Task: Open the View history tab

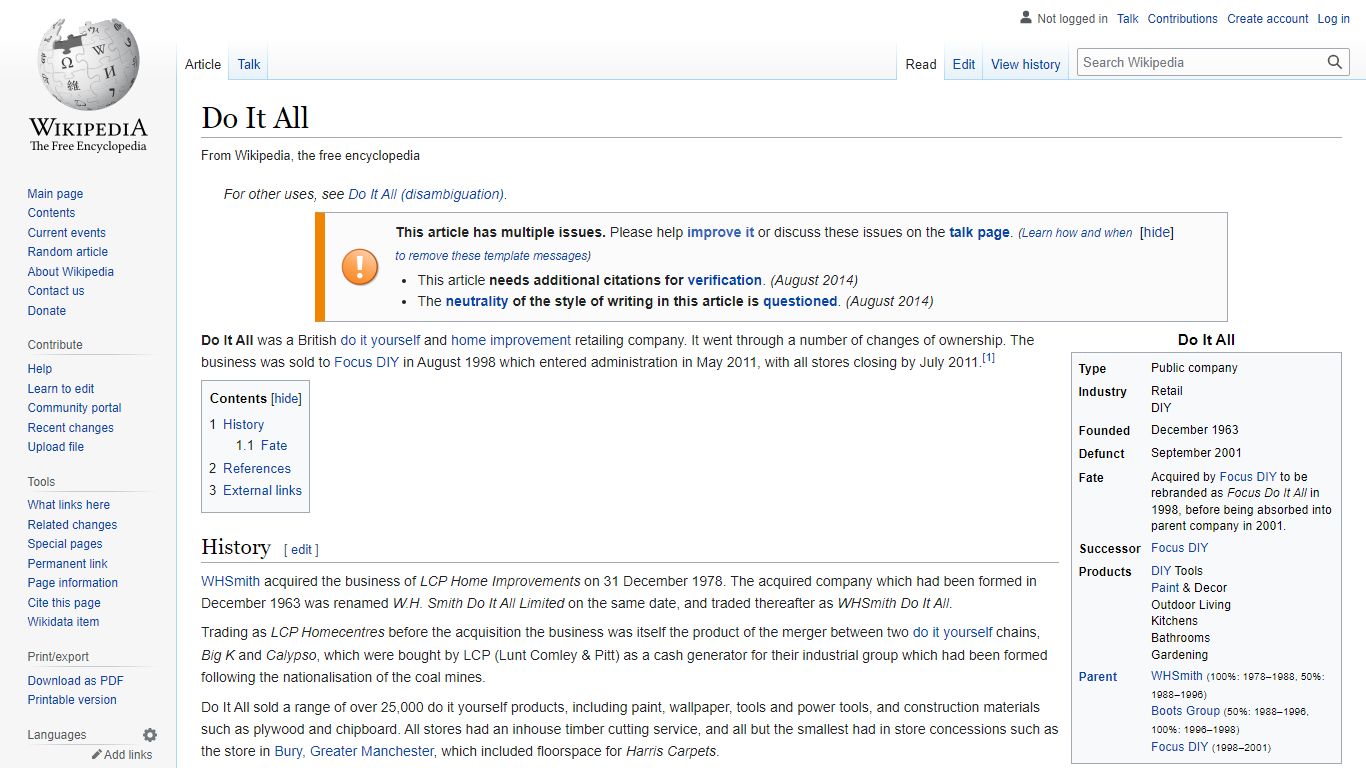Action: [x=1026, y=64]
